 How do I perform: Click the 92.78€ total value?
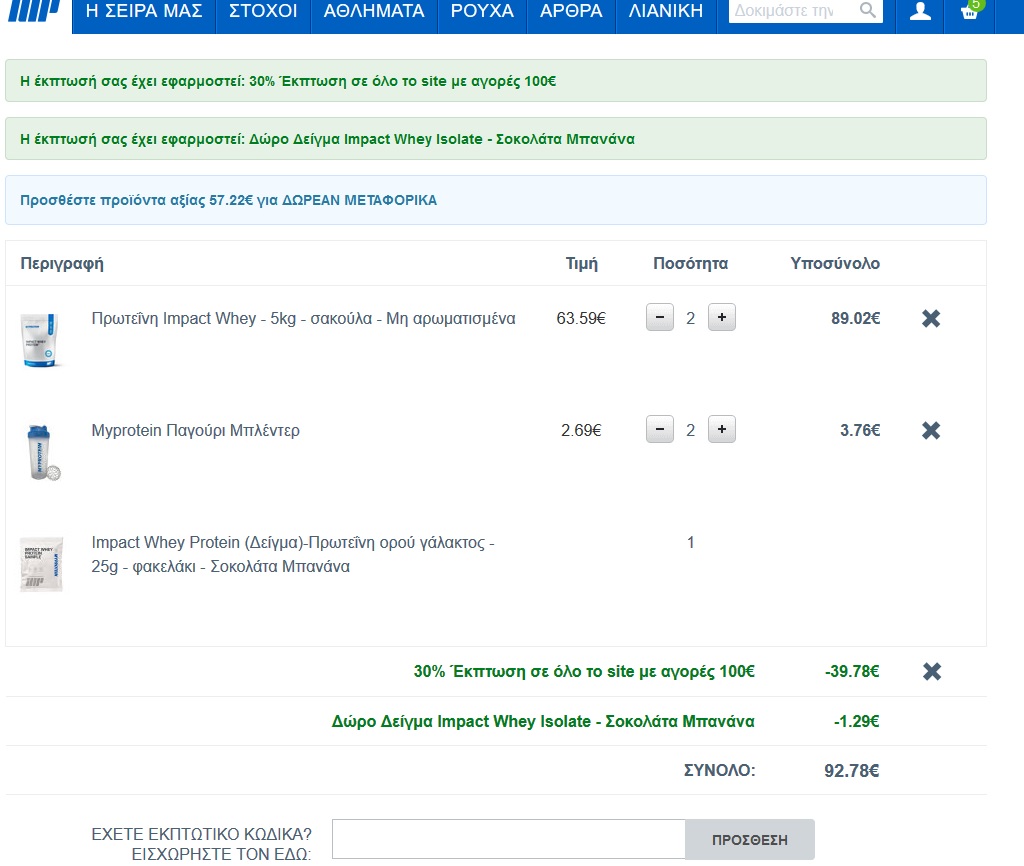point(852,771)
